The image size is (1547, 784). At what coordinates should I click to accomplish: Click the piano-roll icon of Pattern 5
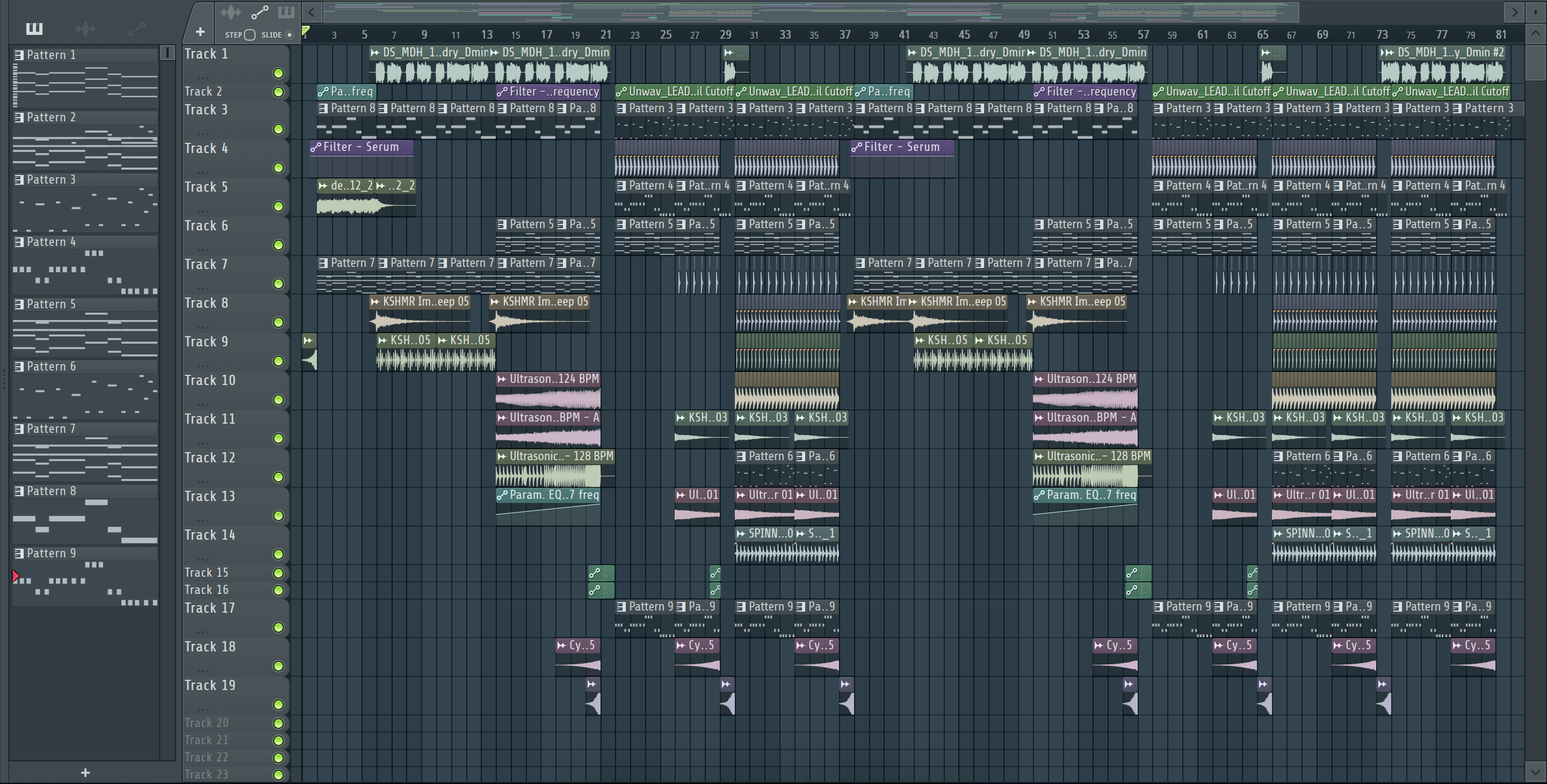click(x=19, y=304)
